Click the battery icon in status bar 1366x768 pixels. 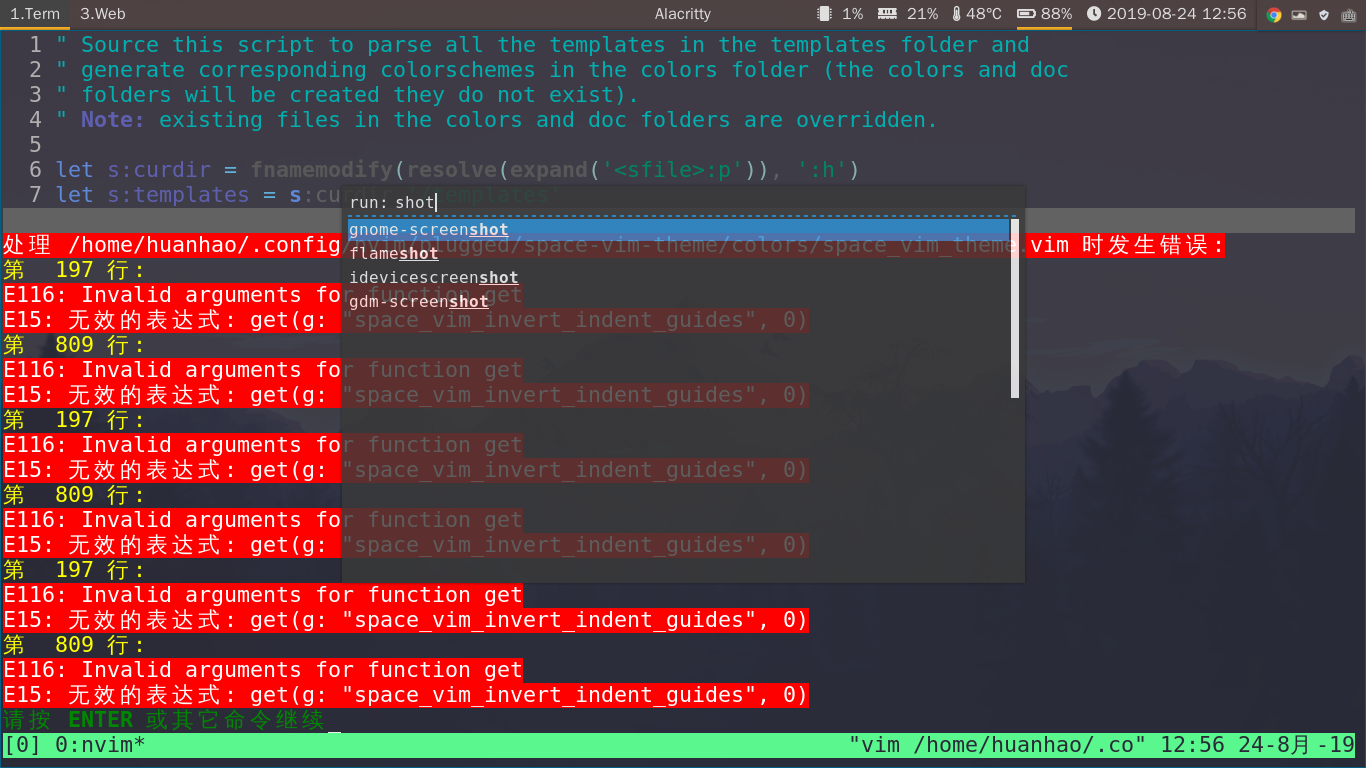(1027, 14)
